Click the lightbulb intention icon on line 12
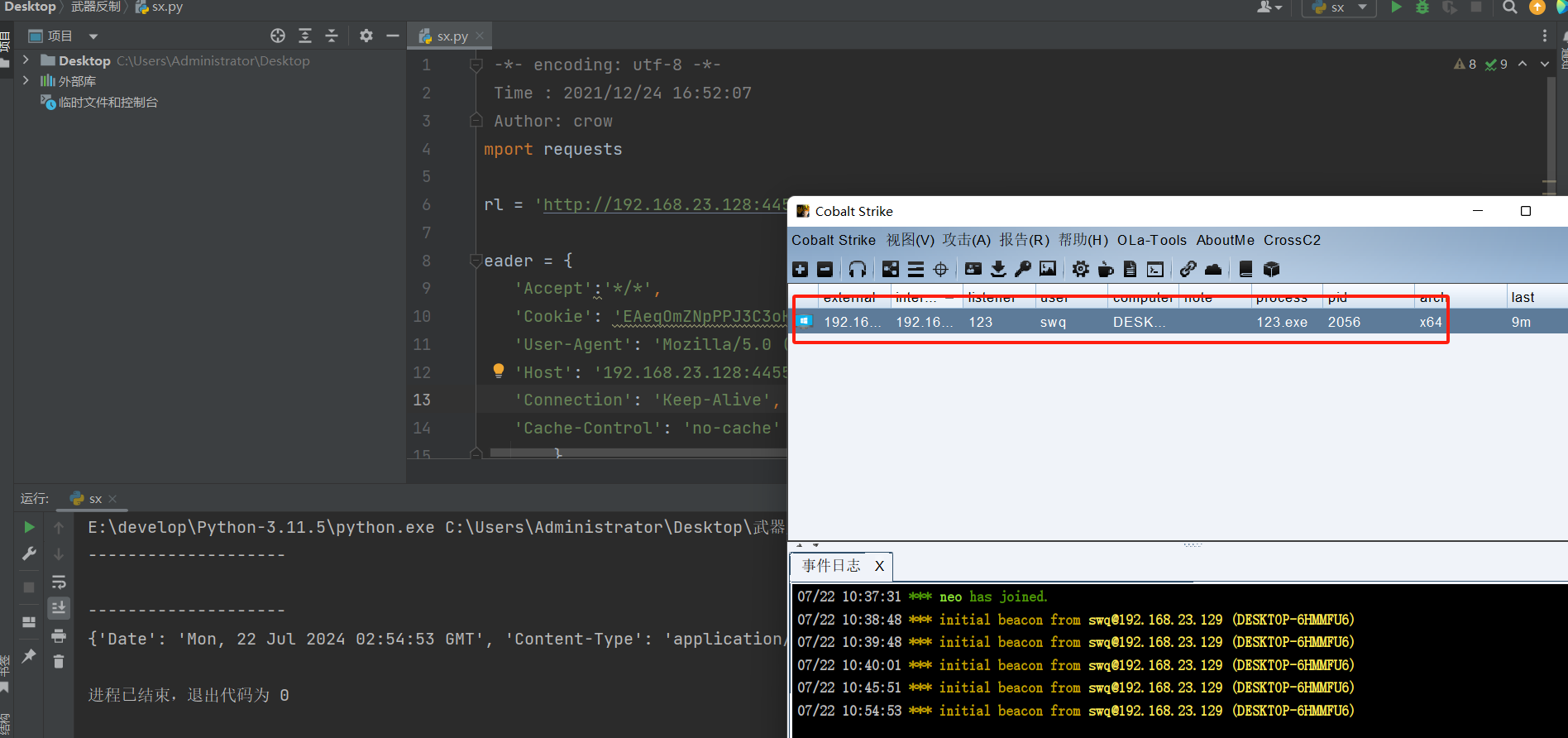Viewport: 1568px width, 738px height. click(498, 371)
